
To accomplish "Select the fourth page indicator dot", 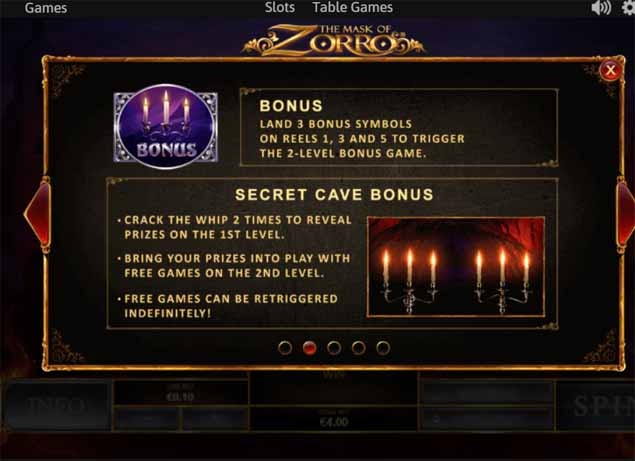I will click(358, 348).
